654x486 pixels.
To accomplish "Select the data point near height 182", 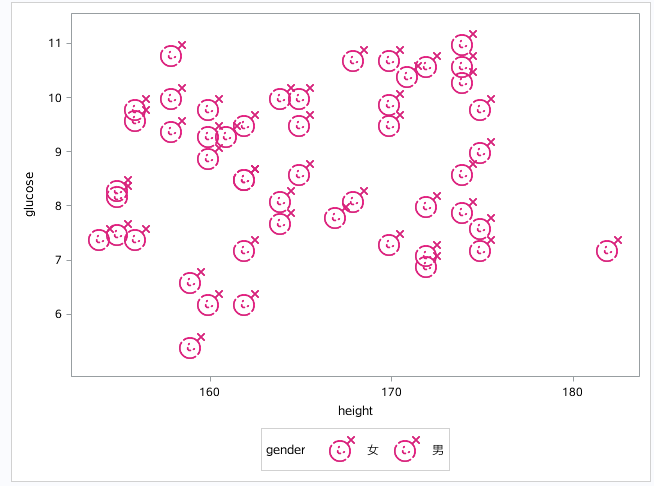I will click(x=607, y=250).
